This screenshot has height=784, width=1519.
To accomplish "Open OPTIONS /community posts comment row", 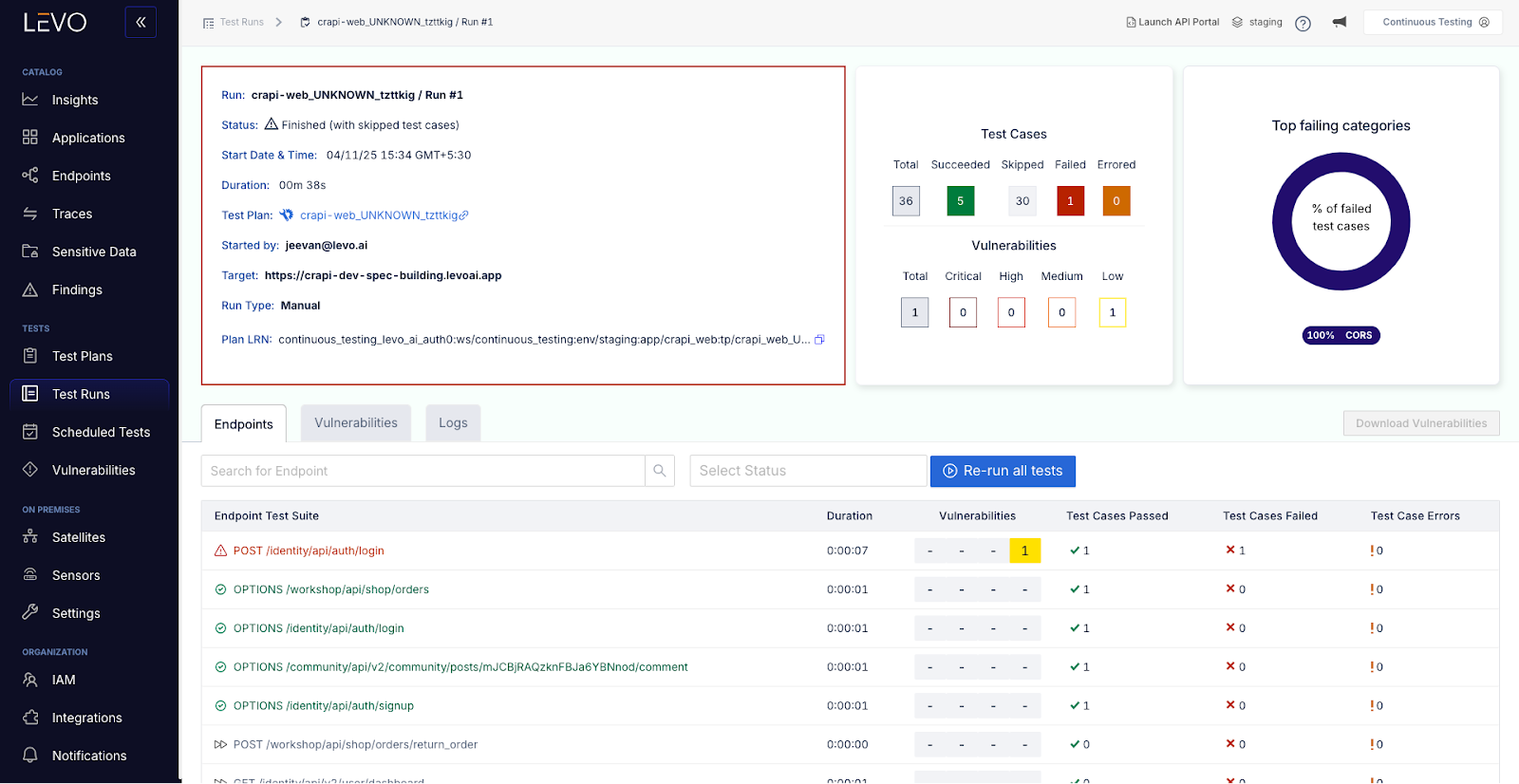I will point(850,667).
